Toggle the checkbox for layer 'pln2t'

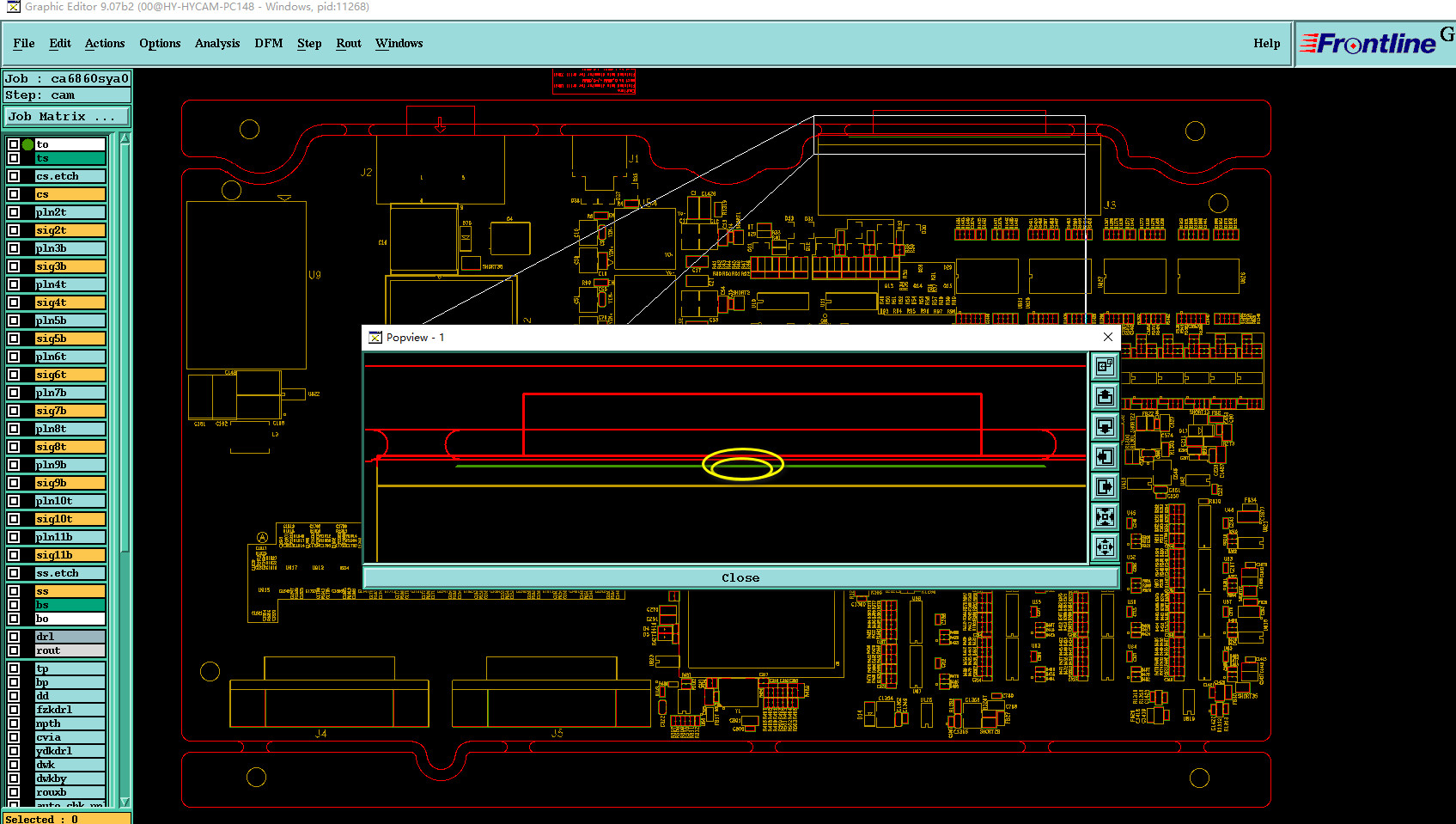[14, 212]
